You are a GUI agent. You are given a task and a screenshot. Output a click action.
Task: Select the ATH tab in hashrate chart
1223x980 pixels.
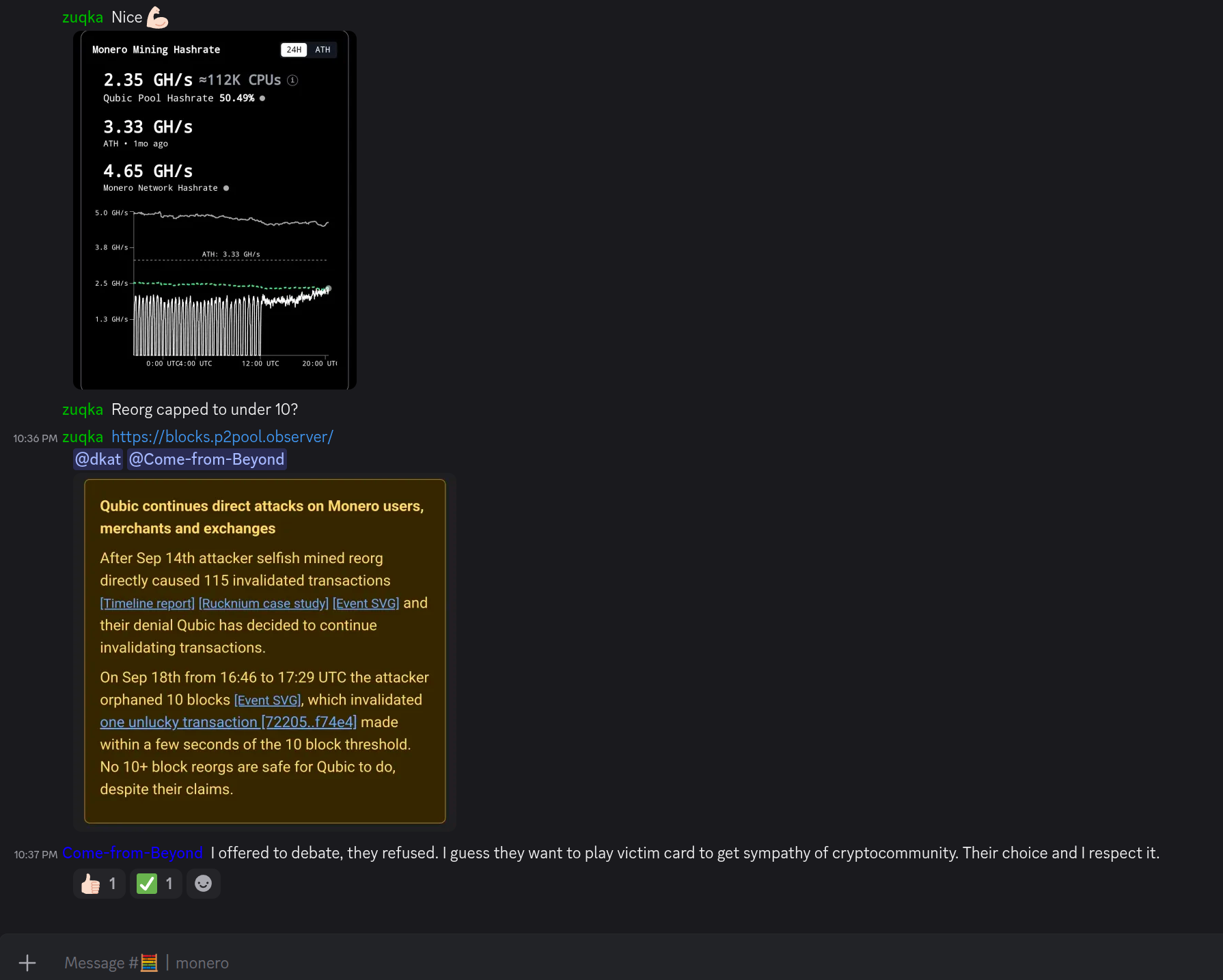coord(322,50)
